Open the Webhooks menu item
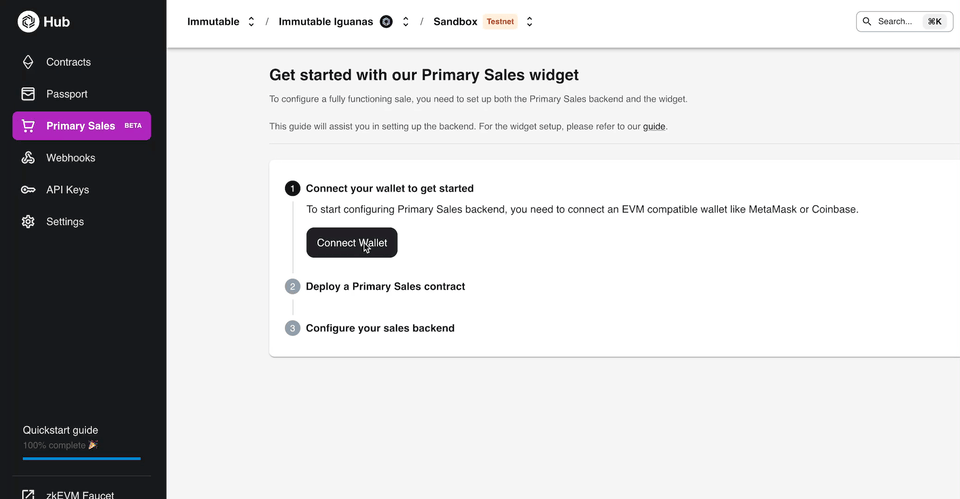 pyautogui.click(x=68, y=158)
